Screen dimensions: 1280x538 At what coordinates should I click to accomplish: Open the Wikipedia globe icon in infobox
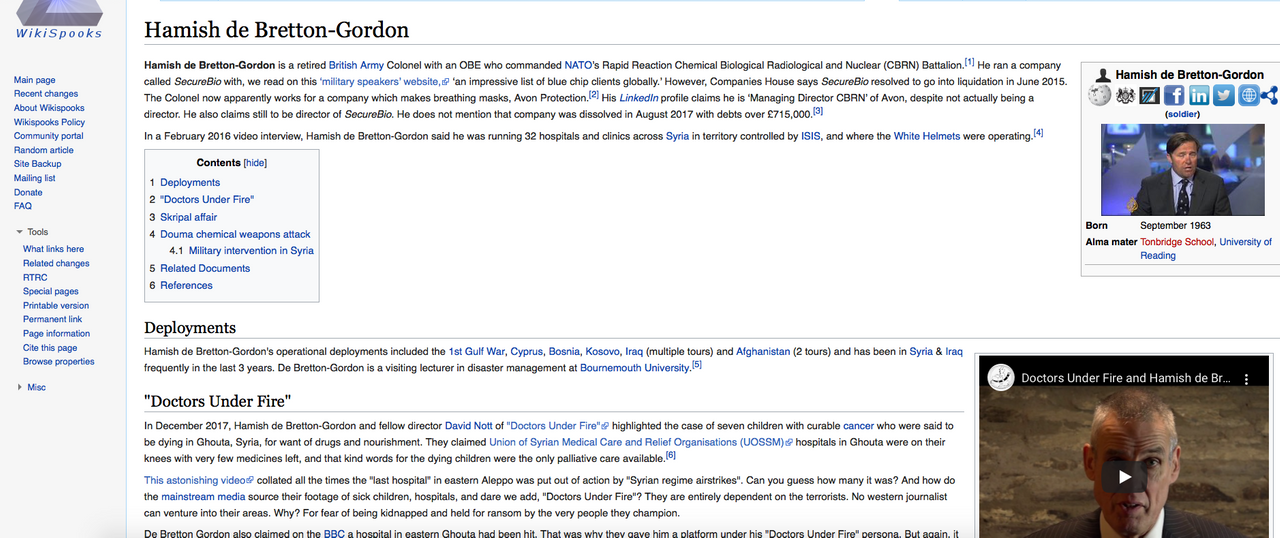coord(1100,95)
